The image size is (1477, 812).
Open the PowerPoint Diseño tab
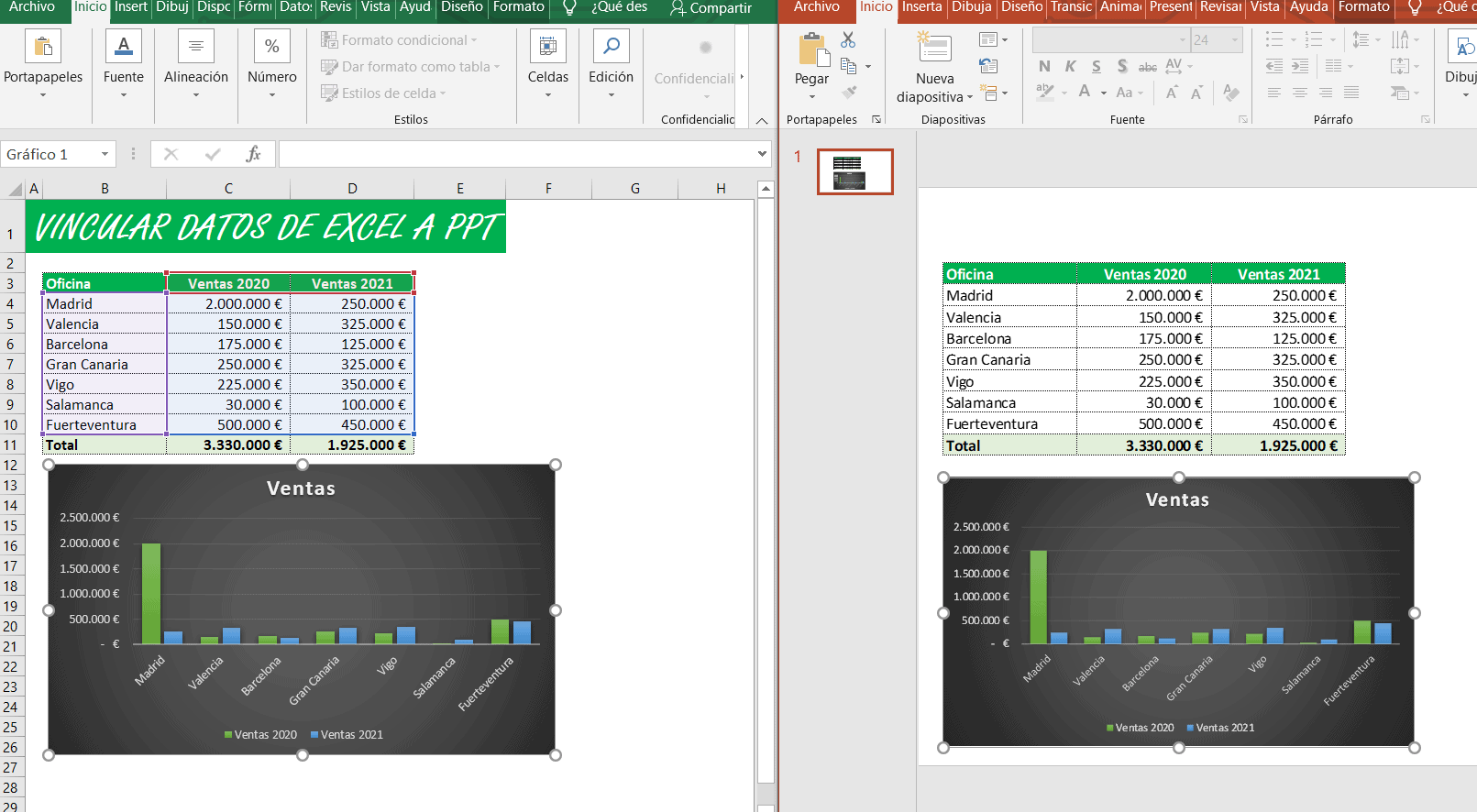click(x=1021, y=7)
